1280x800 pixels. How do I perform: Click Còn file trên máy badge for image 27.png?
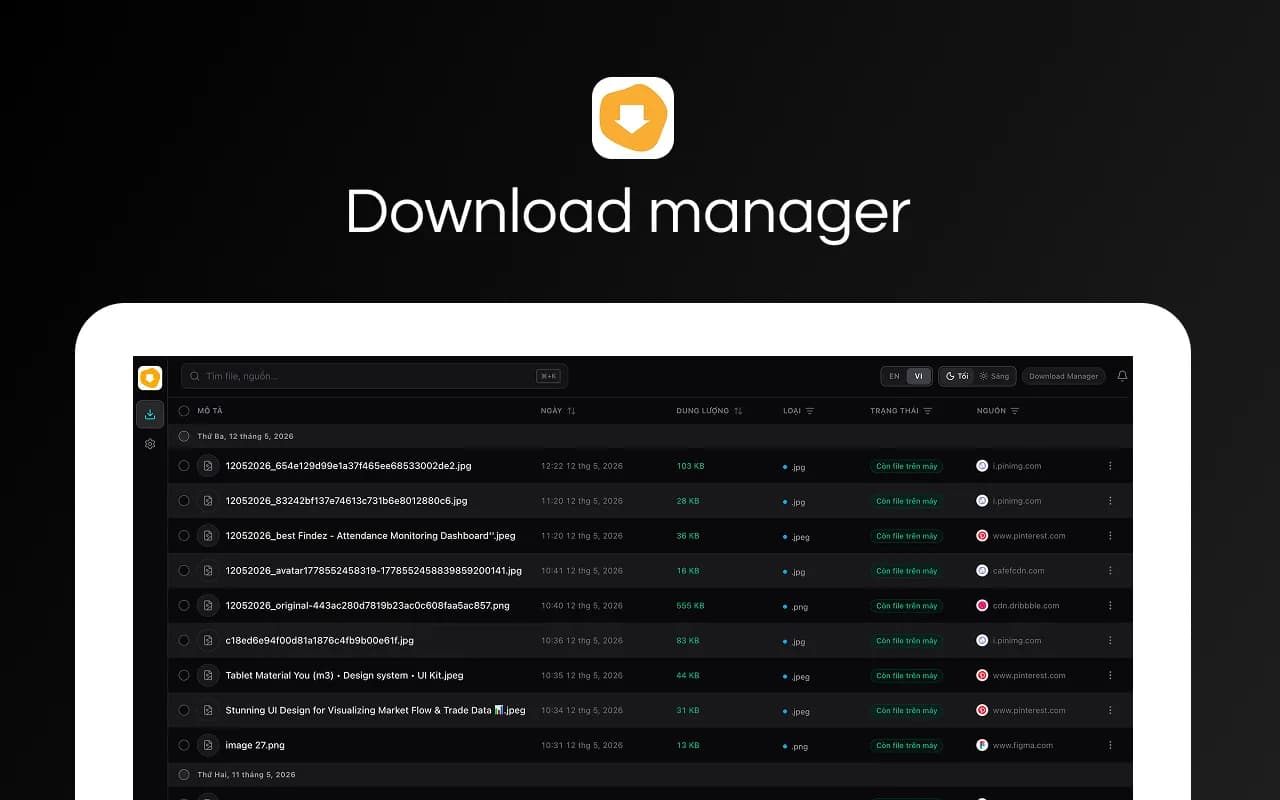click(907, 745)
